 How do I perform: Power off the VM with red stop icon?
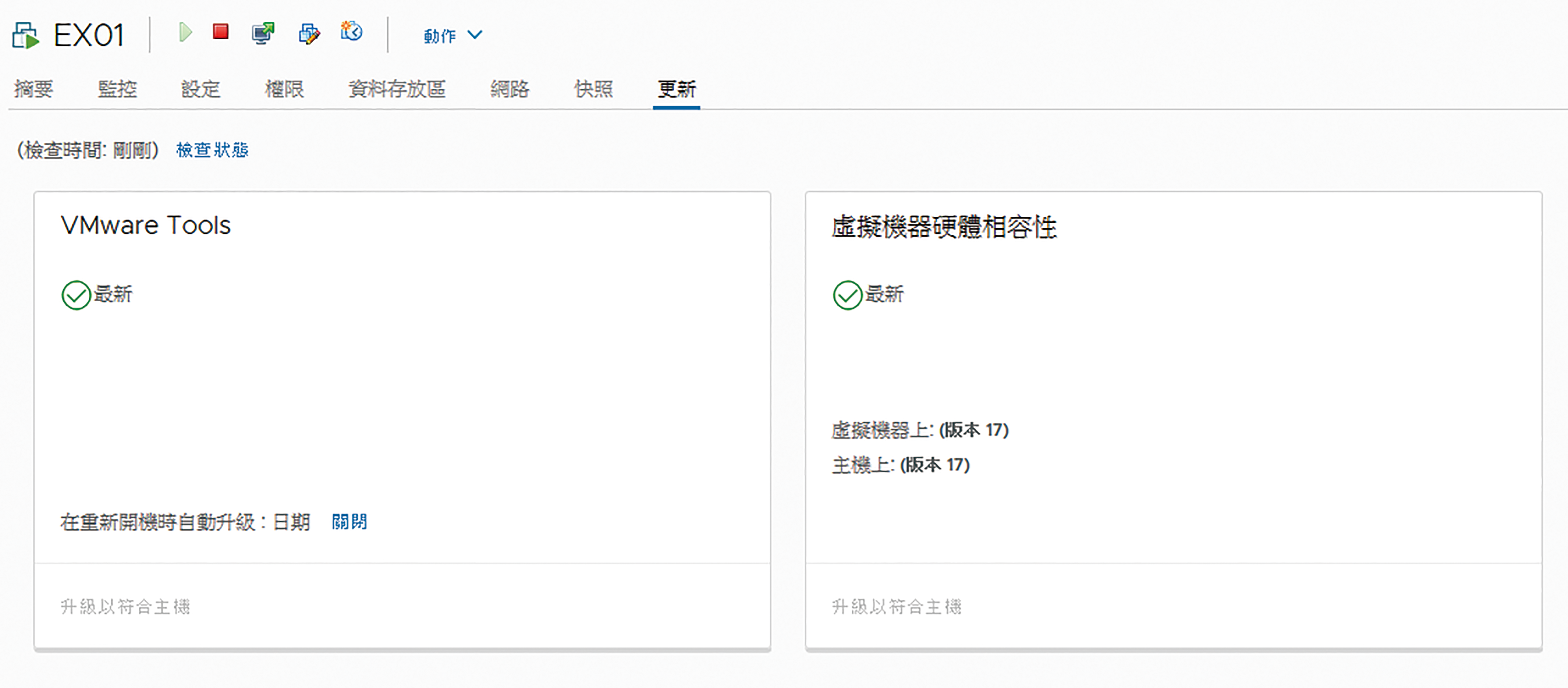click(x=221, y=32)
